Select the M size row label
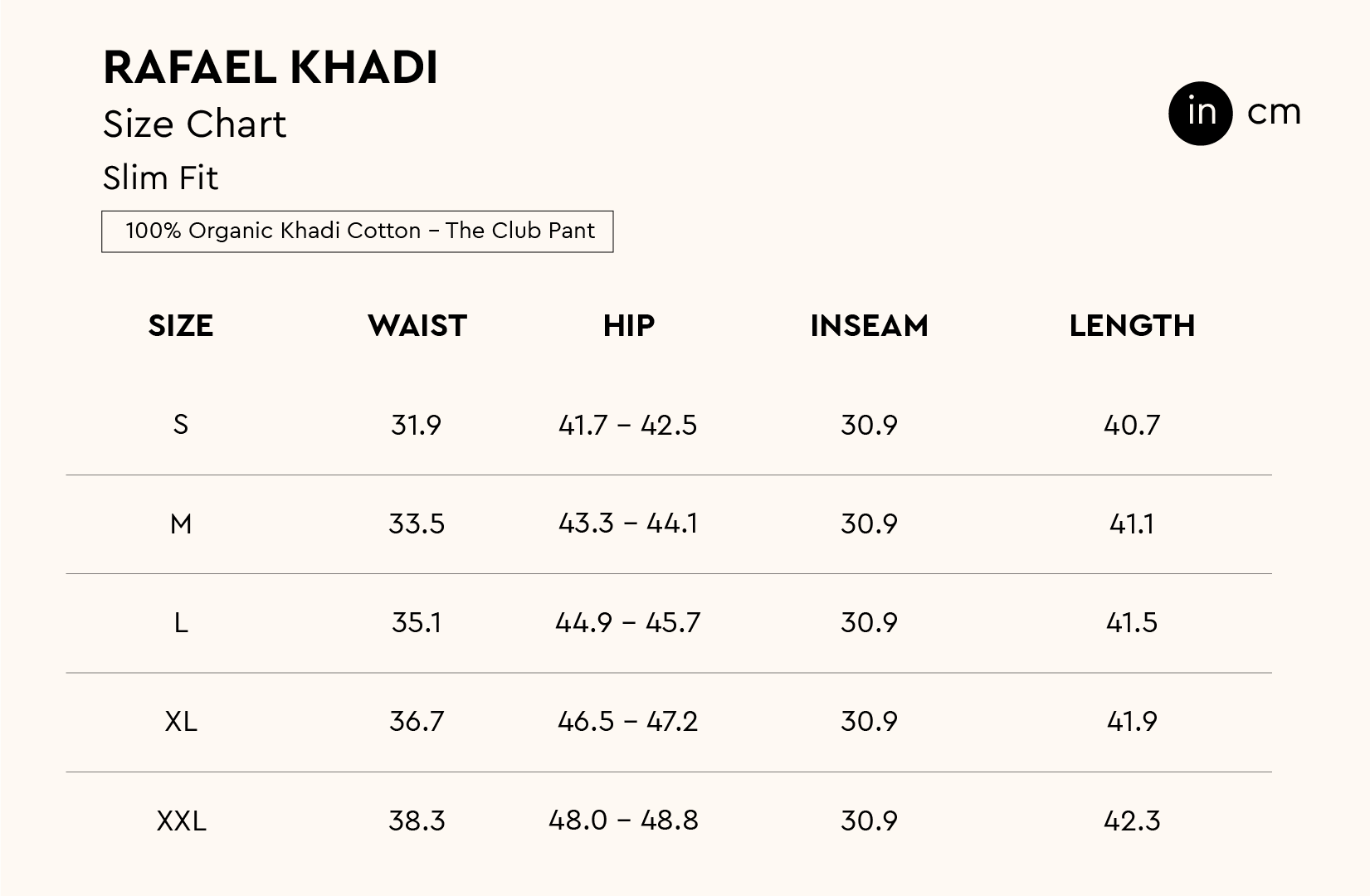Viewport: 1370px width, 896px height. [x=181, y=524]
